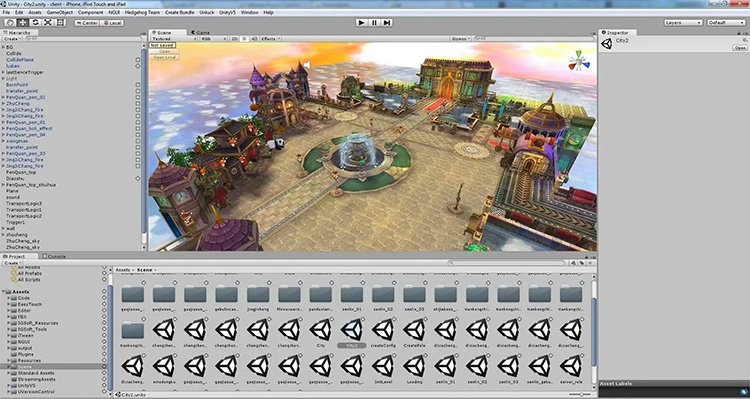The image size is (750, 399).
Task: Open the Textured draw mode dropdown
Action: click(x=174, y=39)
